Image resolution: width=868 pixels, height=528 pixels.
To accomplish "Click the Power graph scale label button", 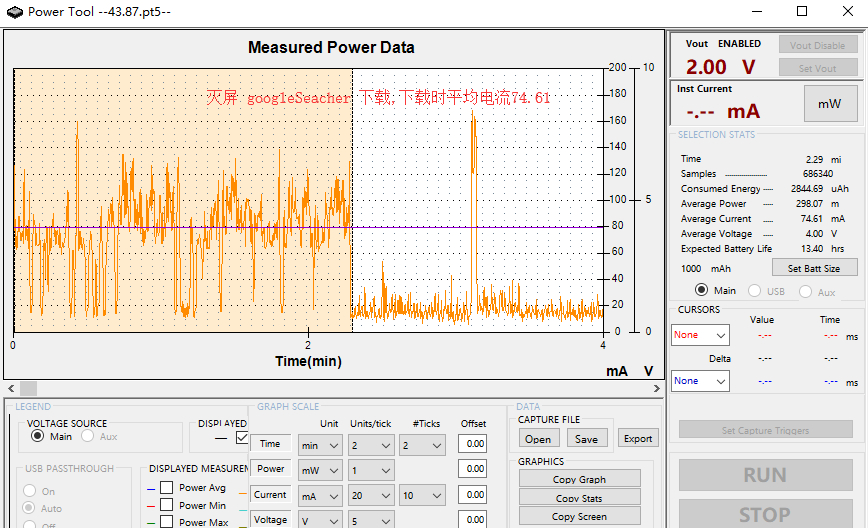I will pyautogui.click(x=271, y=469).
